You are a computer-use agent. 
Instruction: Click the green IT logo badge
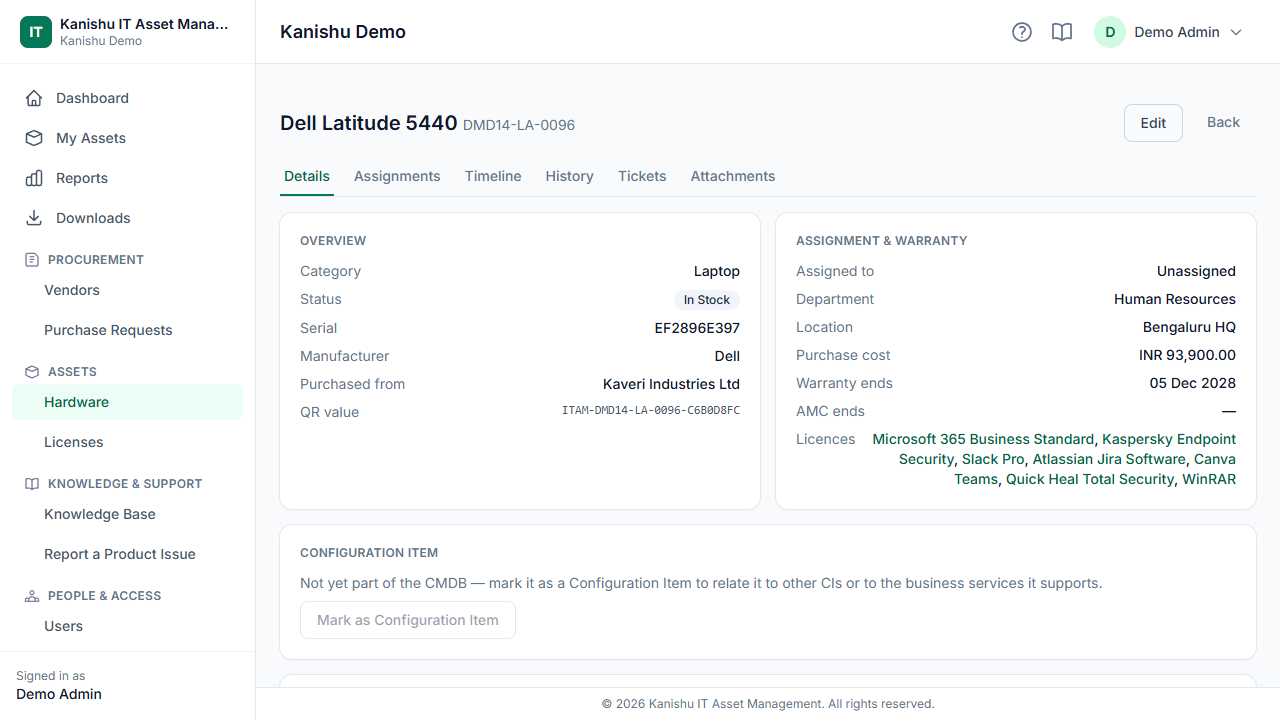coord(36,32)
